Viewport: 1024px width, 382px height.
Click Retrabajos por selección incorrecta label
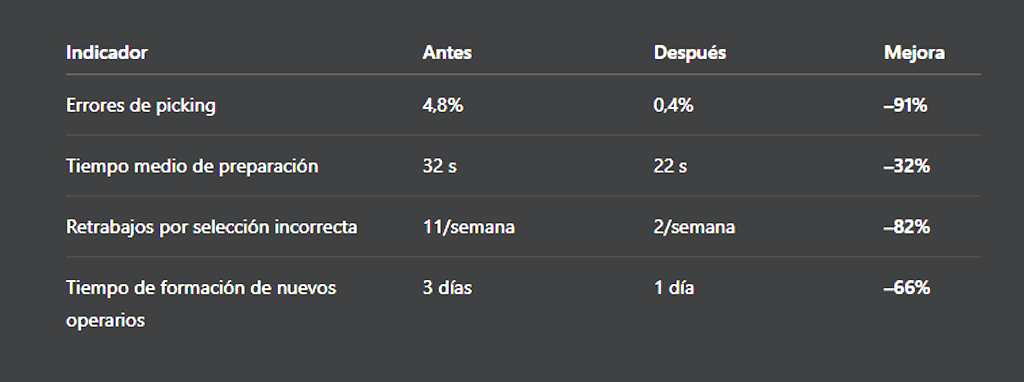[x=212, y=227]
